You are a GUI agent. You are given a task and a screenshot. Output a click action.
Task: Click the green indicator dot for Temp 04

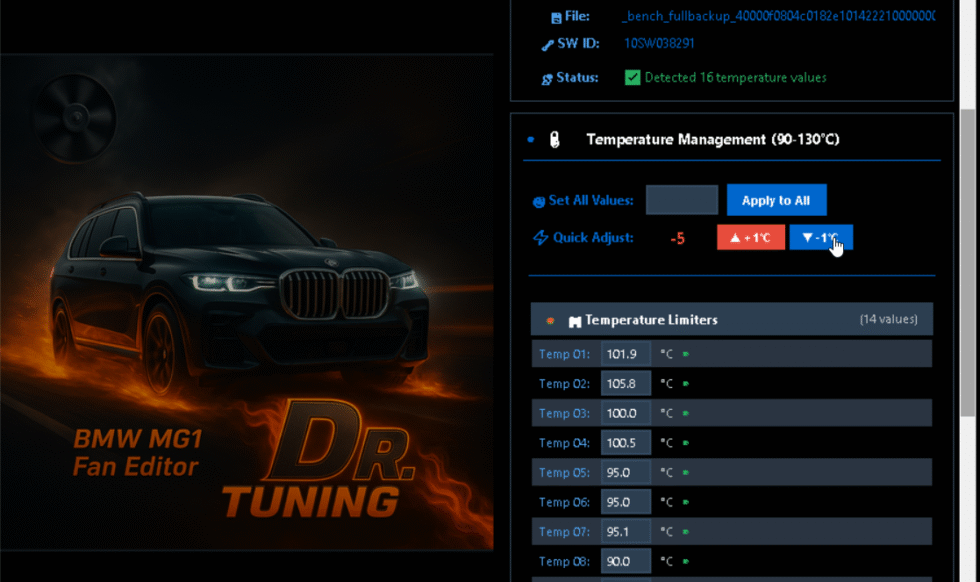686,443
